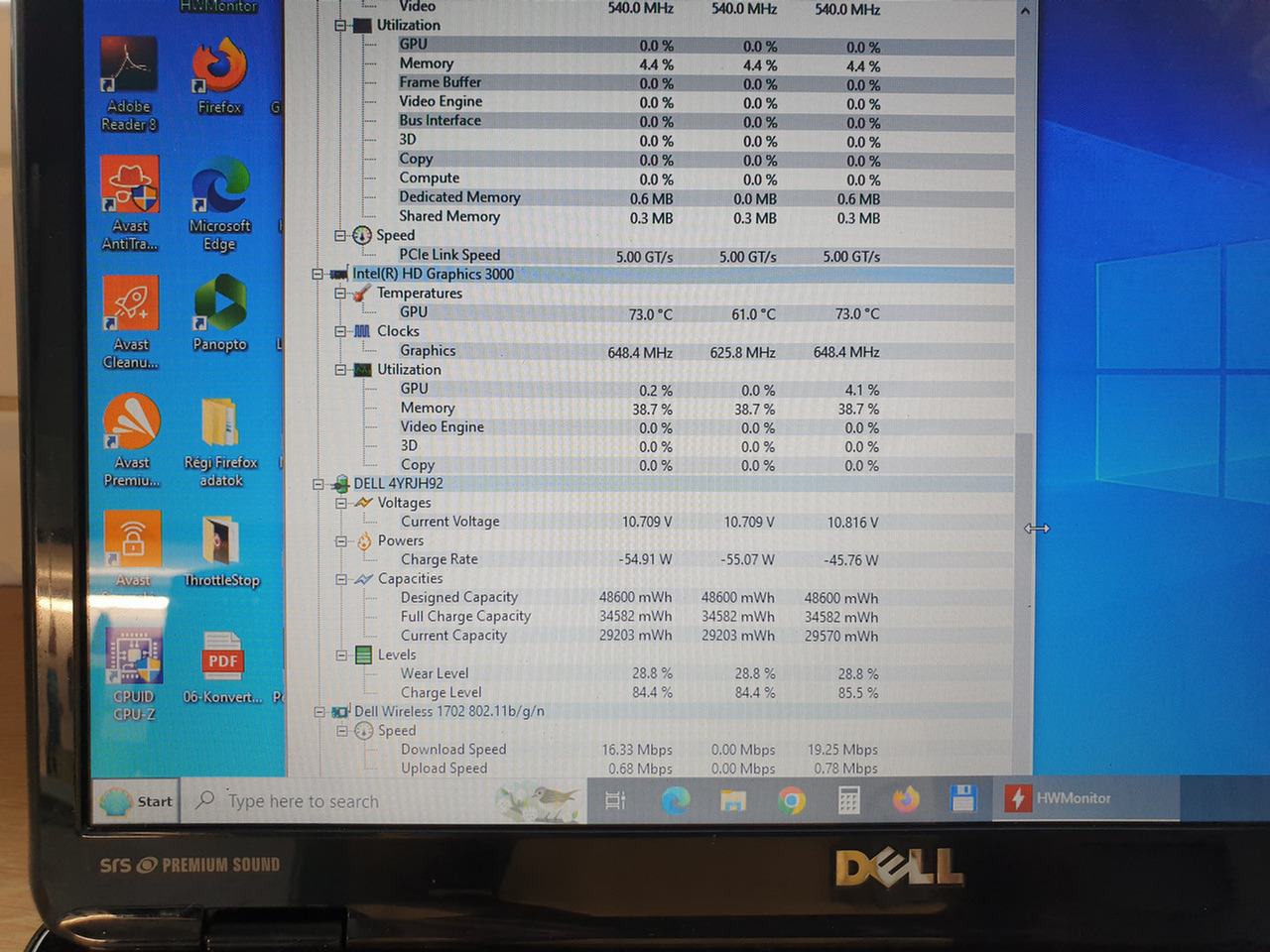This screenshot has height=952, width=1270.
Task: Collapse the Dell Wireless 1702 node
Action: (x=319, y=712)
